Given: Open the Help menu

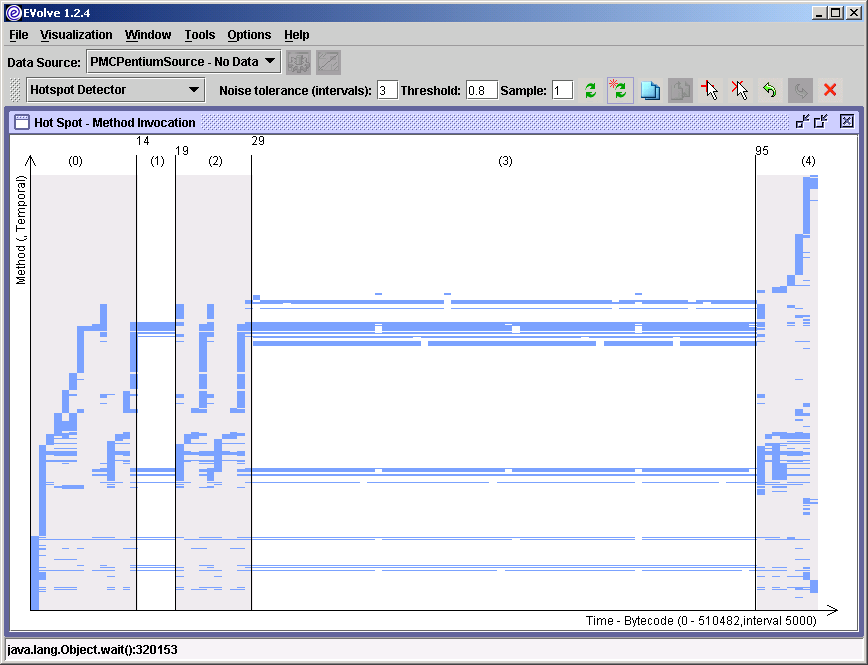Looking at the screenshot, I should (297, 35).
